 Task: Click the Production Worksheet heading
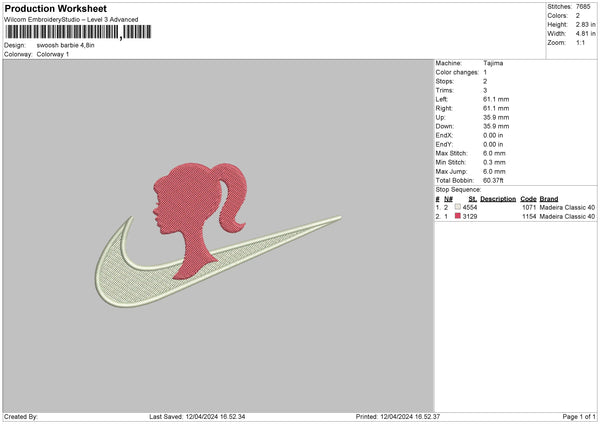coord(55,8)
